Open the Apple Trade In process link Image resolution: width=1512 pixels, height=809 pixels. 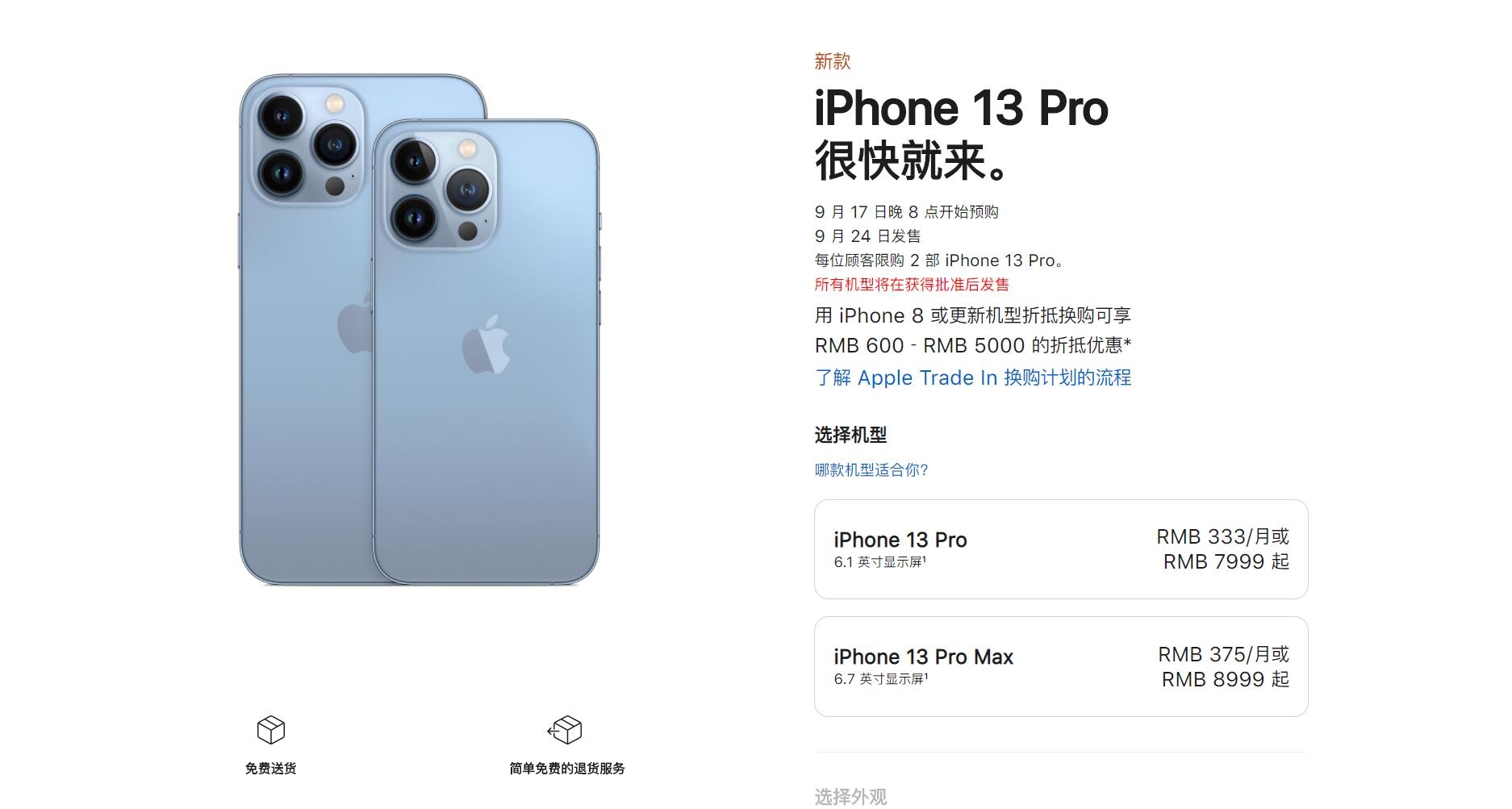973,377
